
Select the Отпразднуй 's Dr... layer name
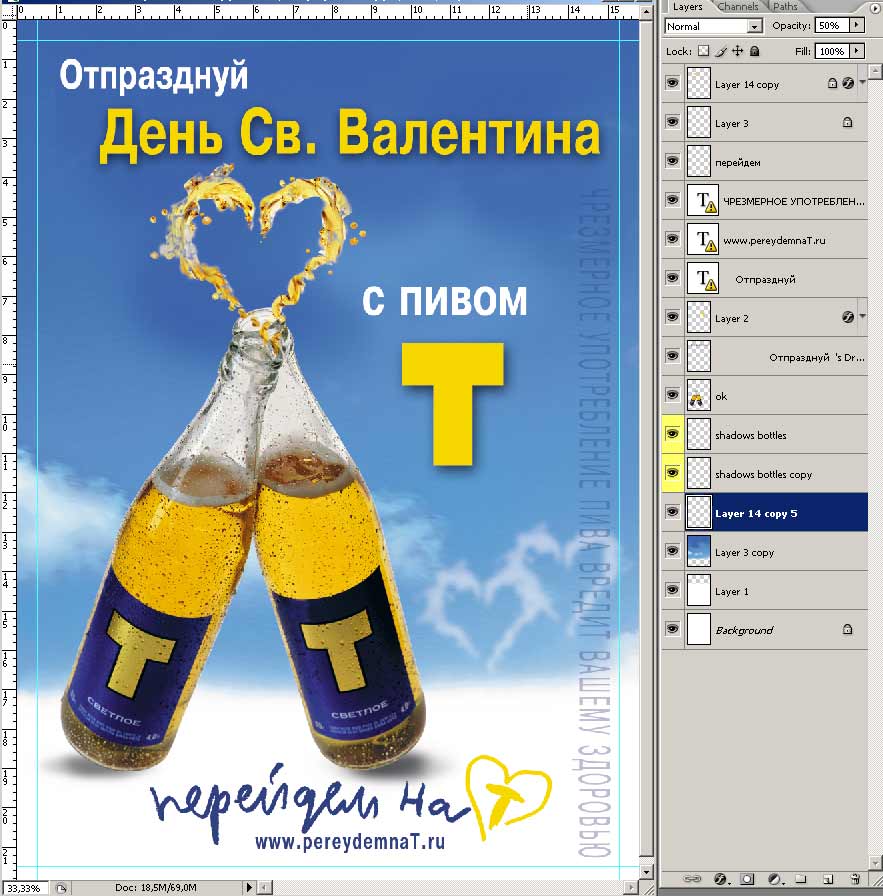(817, 357)
